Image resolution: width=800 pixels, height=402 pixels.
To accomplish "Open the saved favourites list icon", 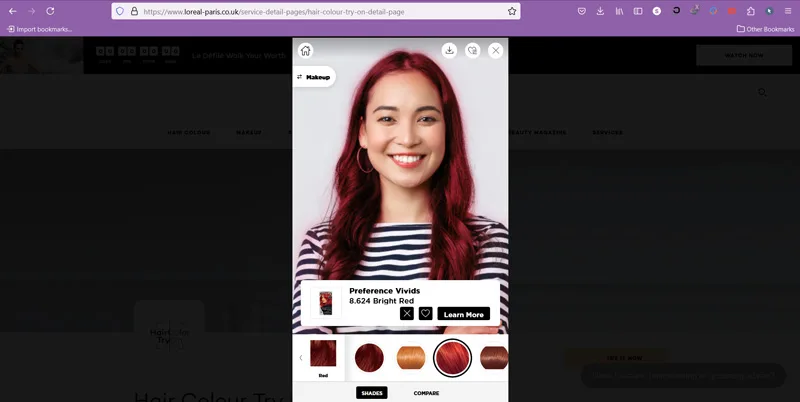I will [x=472, y=50].
